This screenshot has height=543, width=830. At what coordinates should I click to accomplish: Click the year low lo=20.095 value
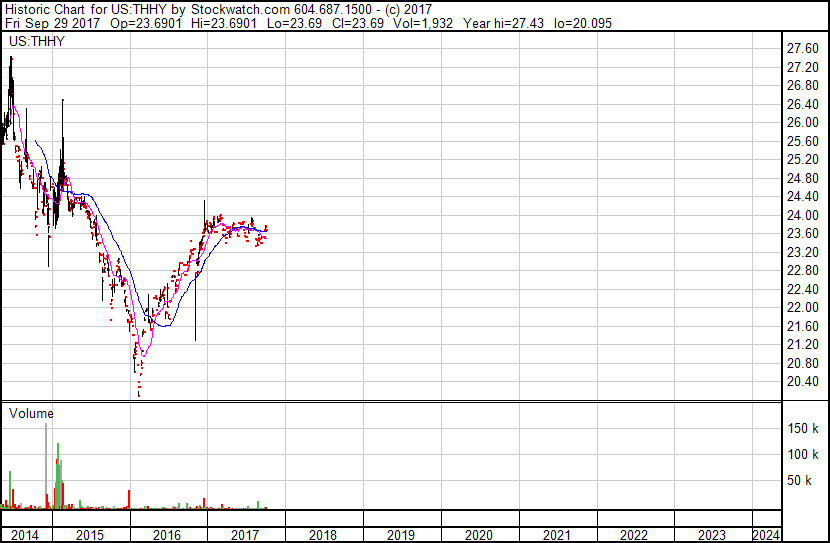click(583, 23)
